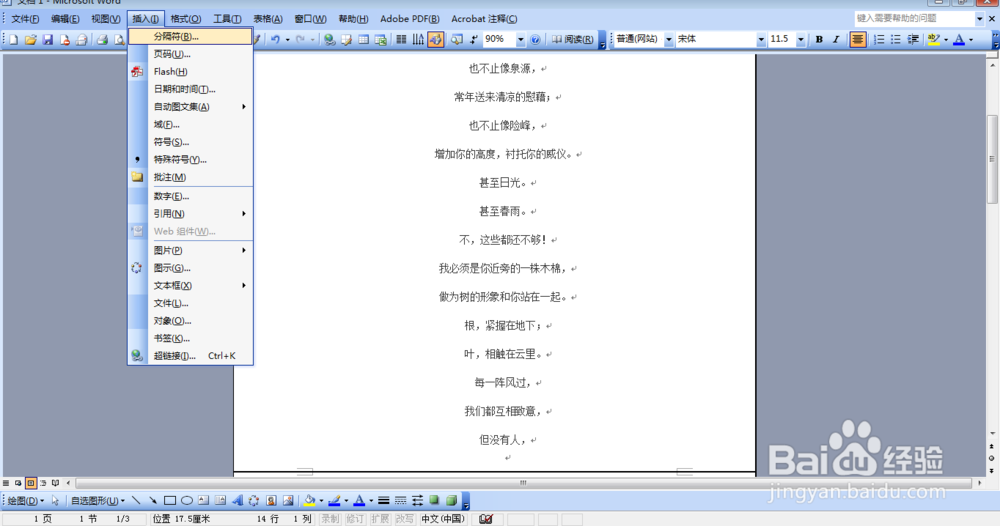
Task: Click the Insert Clip Art icon
Action: click(271, 500)
